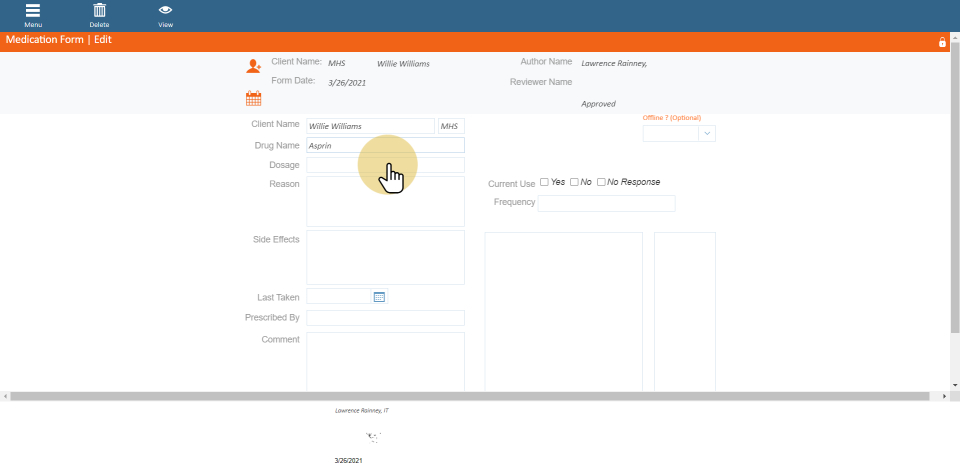The image size is (960, 469).
Task: Click the horizontal scrollbar left arrow
Action: click(x=6, y=397)
